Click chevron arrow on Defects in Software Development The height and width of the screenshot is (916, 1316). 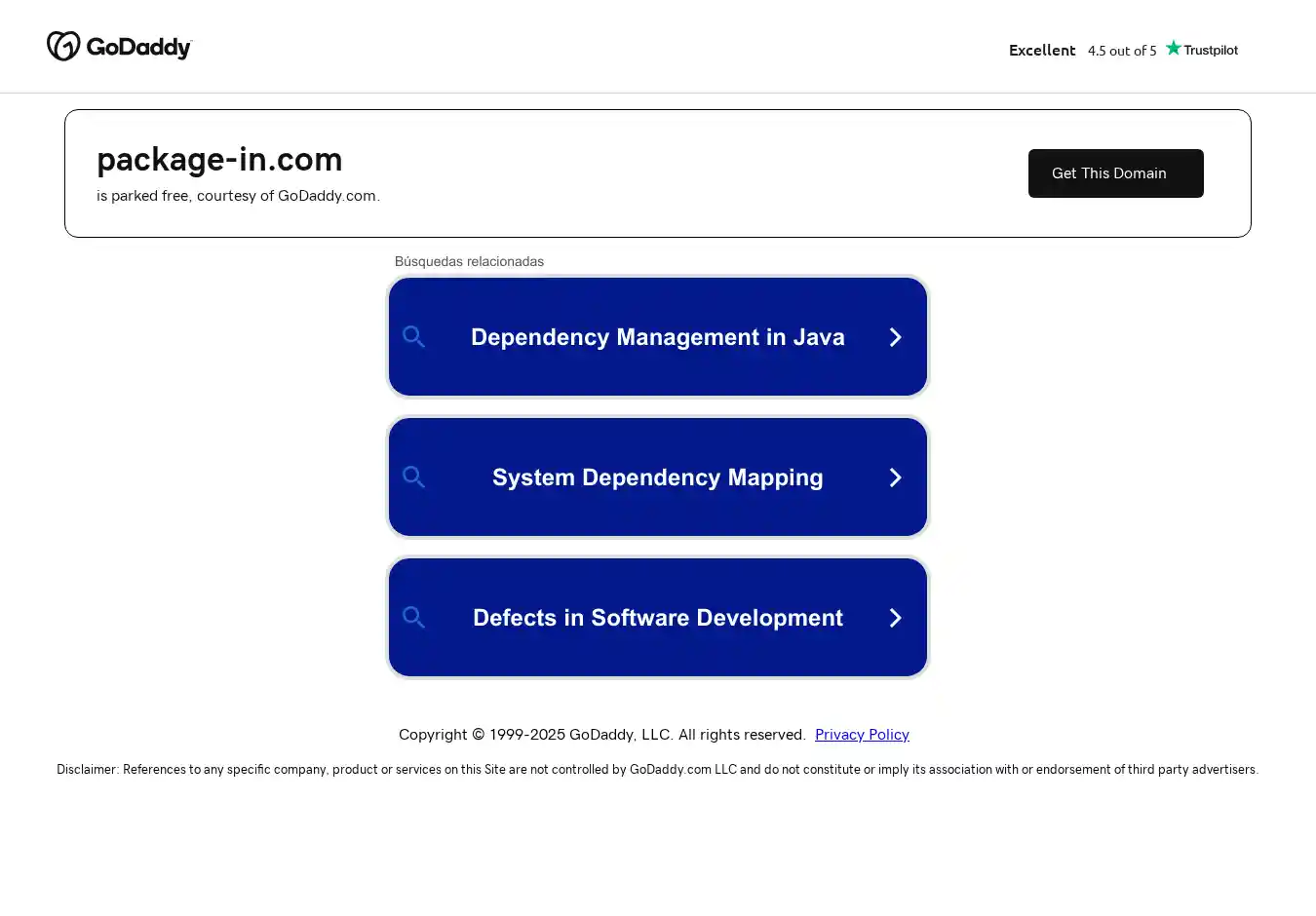(x=895, y=618)
